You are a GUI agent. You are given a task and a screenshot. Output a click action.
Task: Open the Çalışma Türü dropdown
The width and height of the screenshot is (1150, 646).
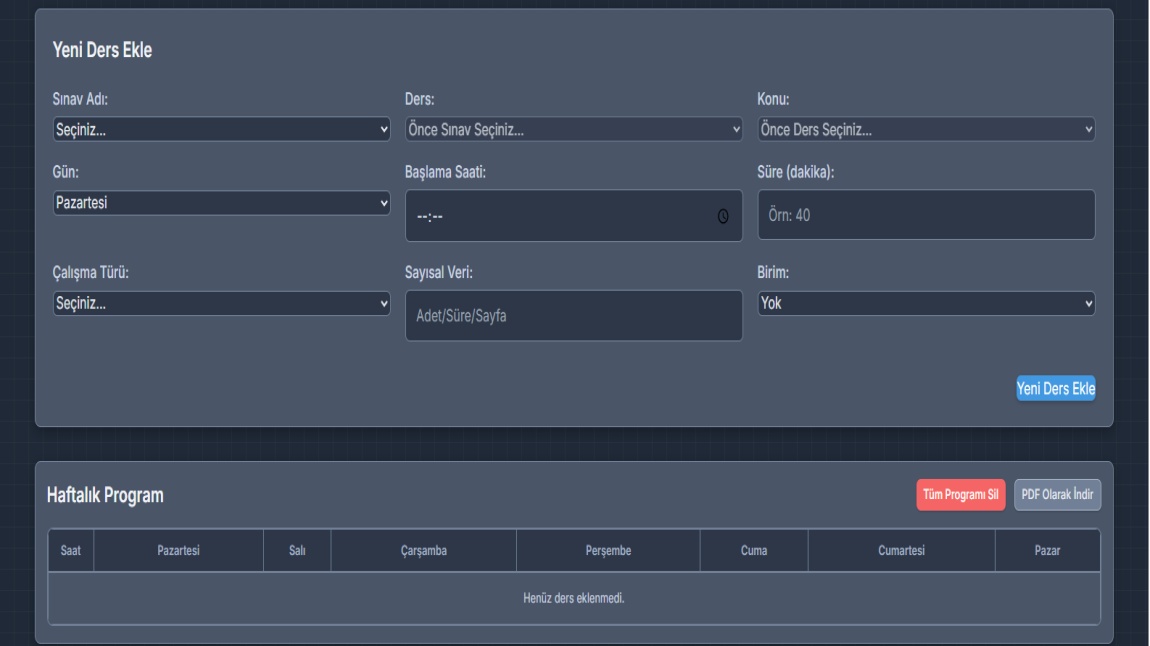pos(221,304)
